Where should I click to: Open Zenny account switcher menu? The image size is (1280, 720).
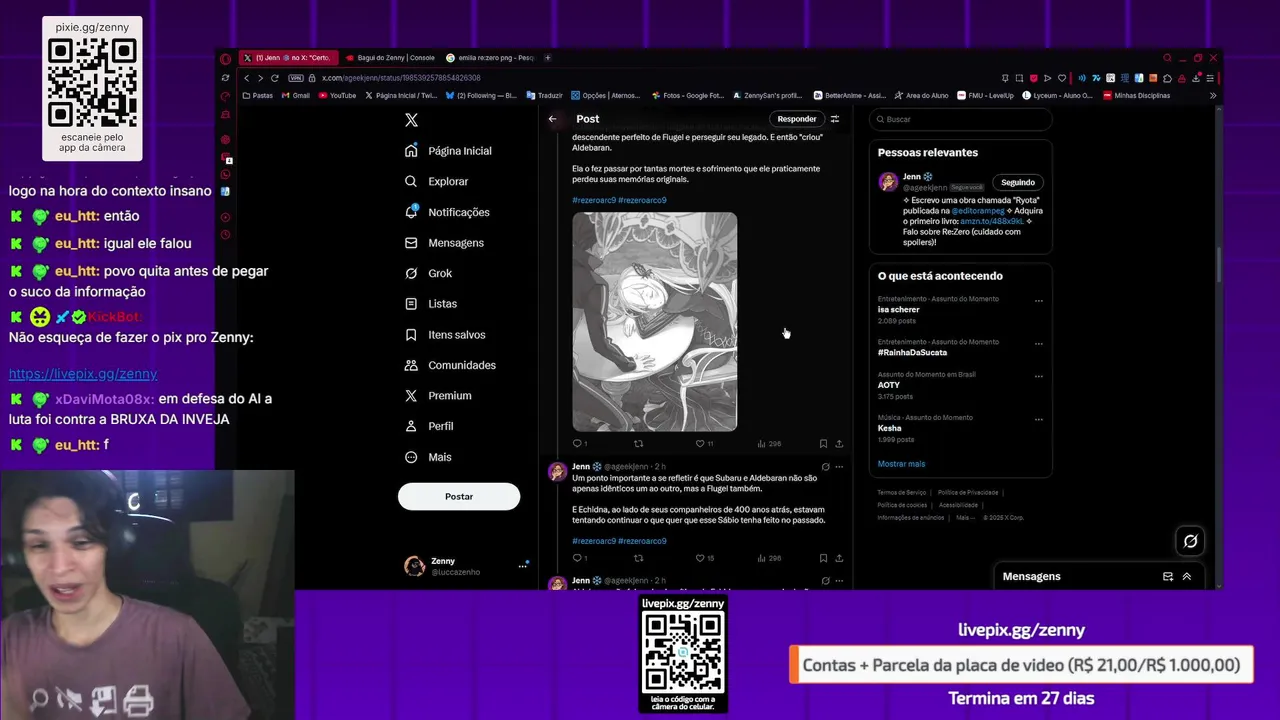[522, 566]
